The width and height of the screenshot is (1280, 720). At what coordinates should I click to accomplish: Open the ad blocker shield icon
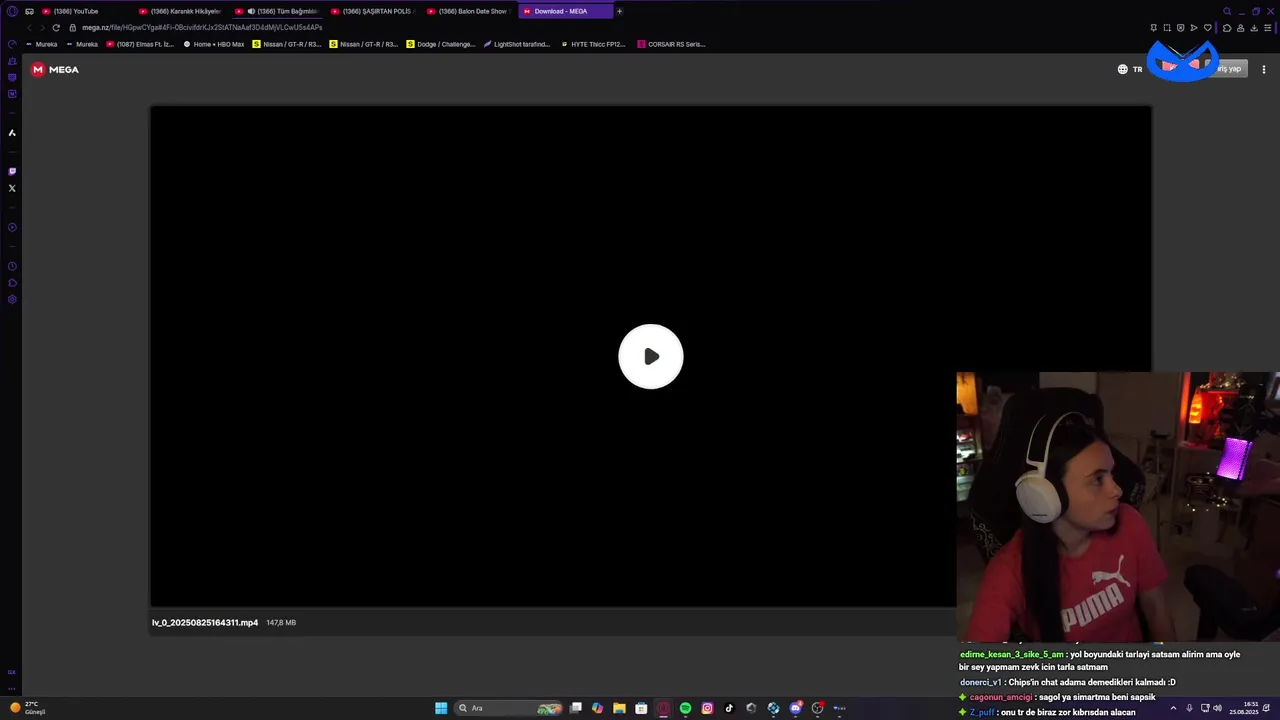coord(1181,28)
